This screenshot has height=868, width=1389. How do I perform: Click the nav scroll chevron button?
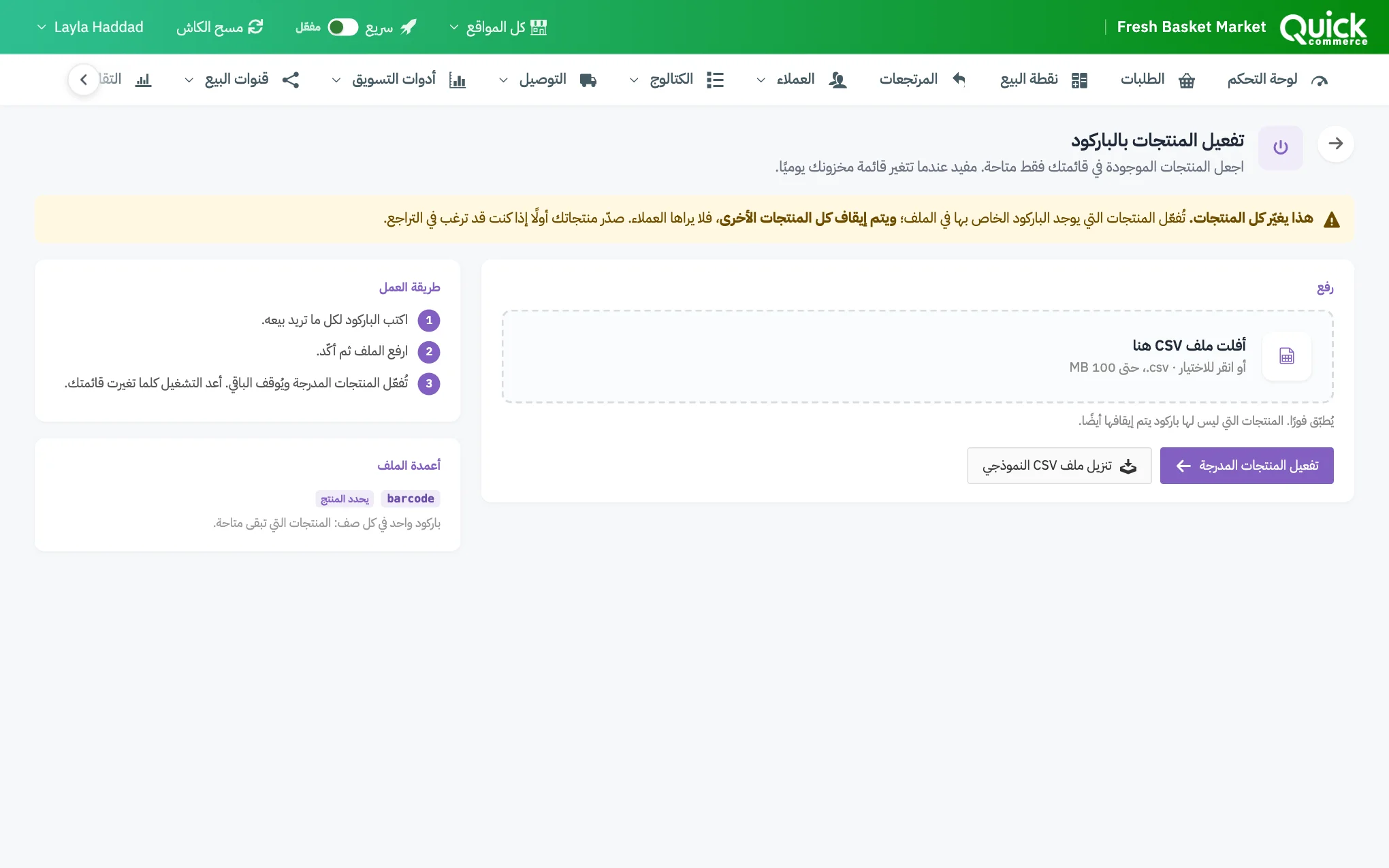click(84, 80)
